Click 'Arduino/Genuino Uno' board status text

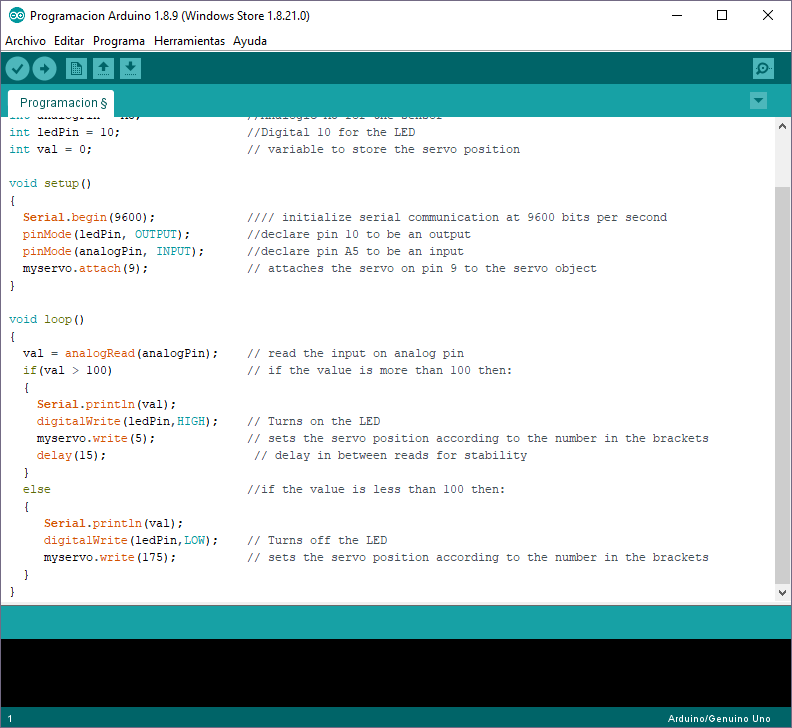point(719,718)
